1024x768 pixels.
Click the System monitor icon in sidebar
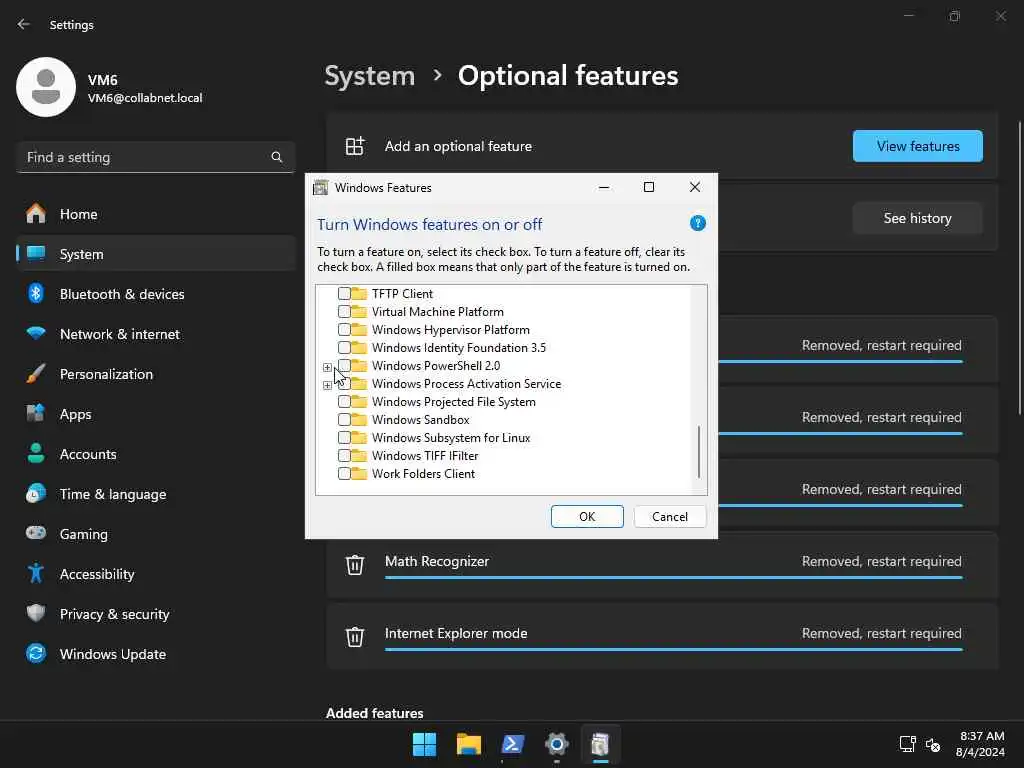36,253
